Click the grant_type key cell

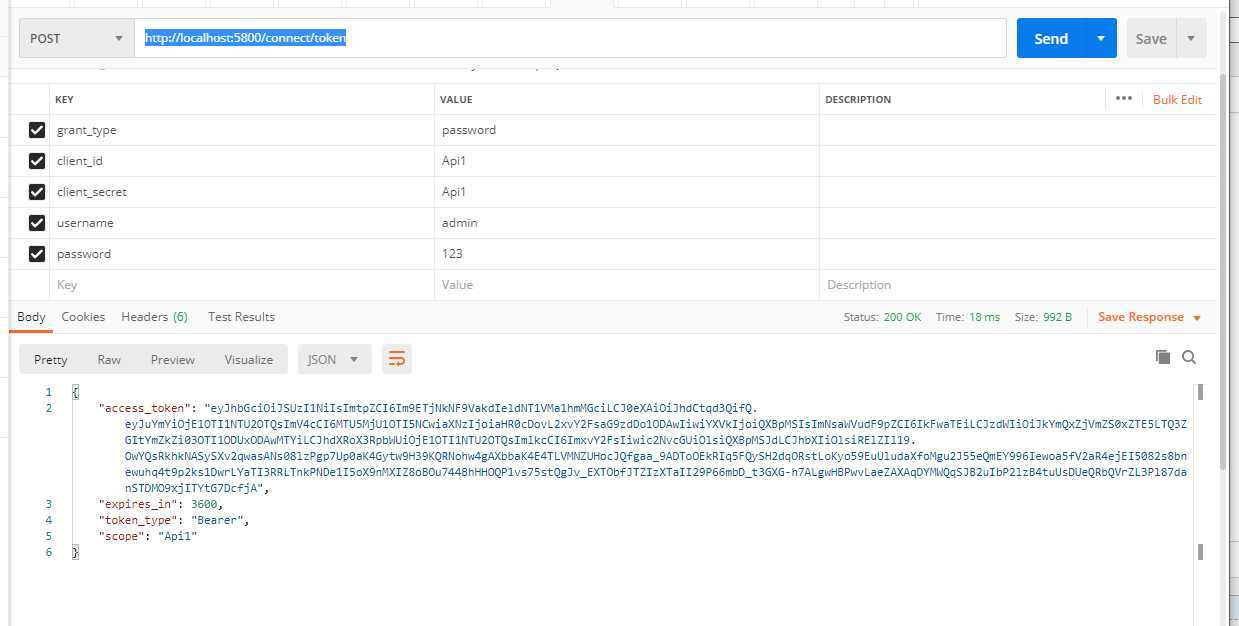(x=242, y=130)
